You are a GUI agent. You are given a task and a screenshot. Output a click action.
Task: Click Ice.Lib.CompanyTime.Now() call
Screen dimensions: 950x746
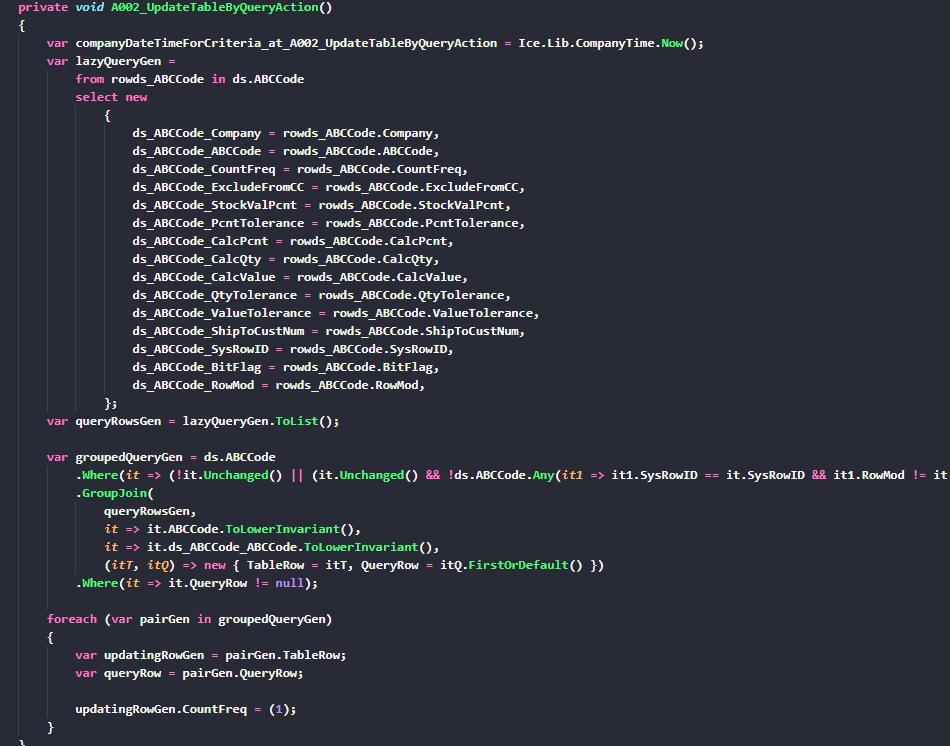[610, 43]
